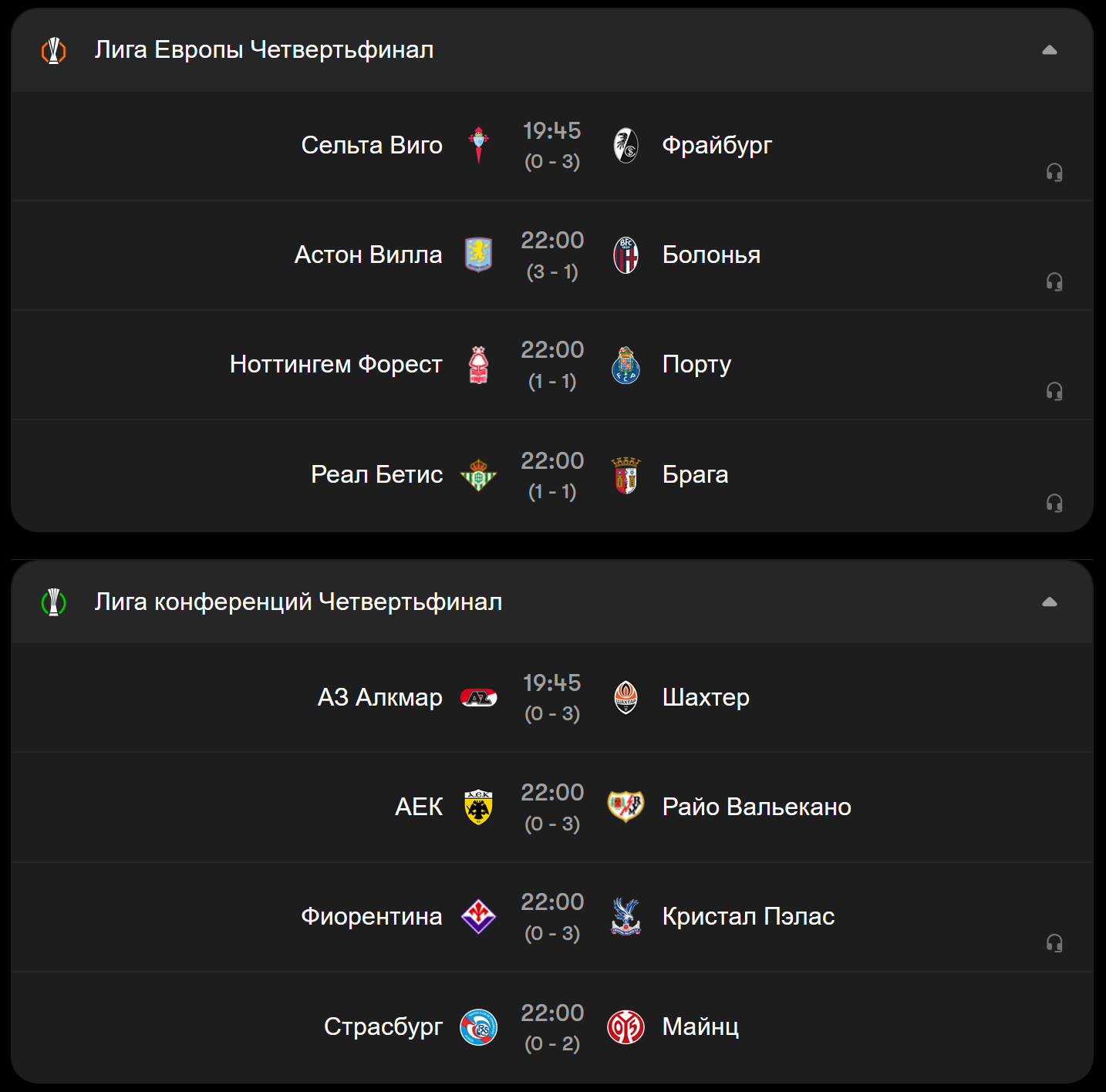The height and width of the screenshot is (1092, 1106).
Task: Click the Celta Vigo club crest
Action: pos(478,145)
